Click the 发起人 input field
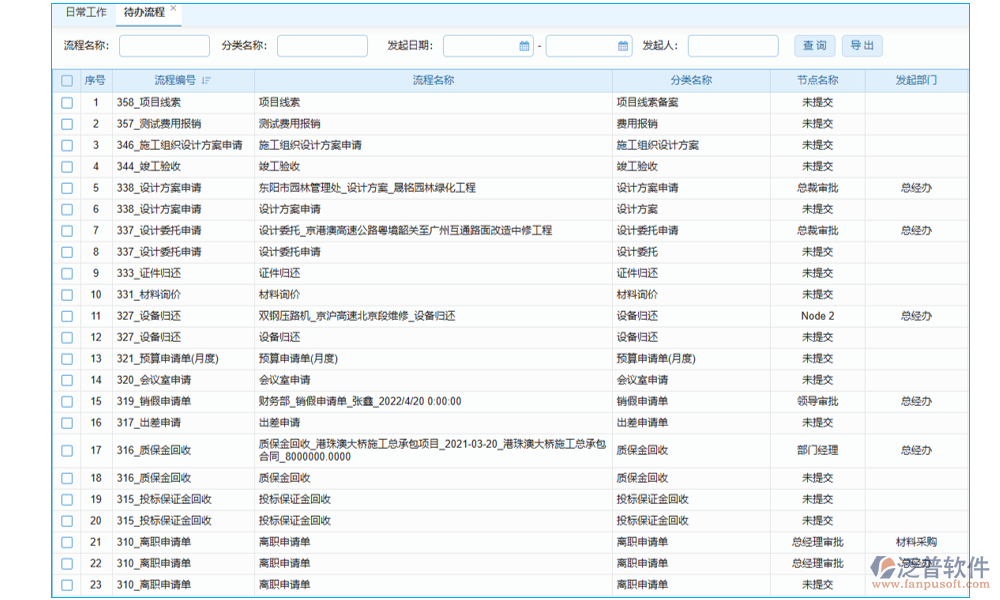 pos(732,46)
